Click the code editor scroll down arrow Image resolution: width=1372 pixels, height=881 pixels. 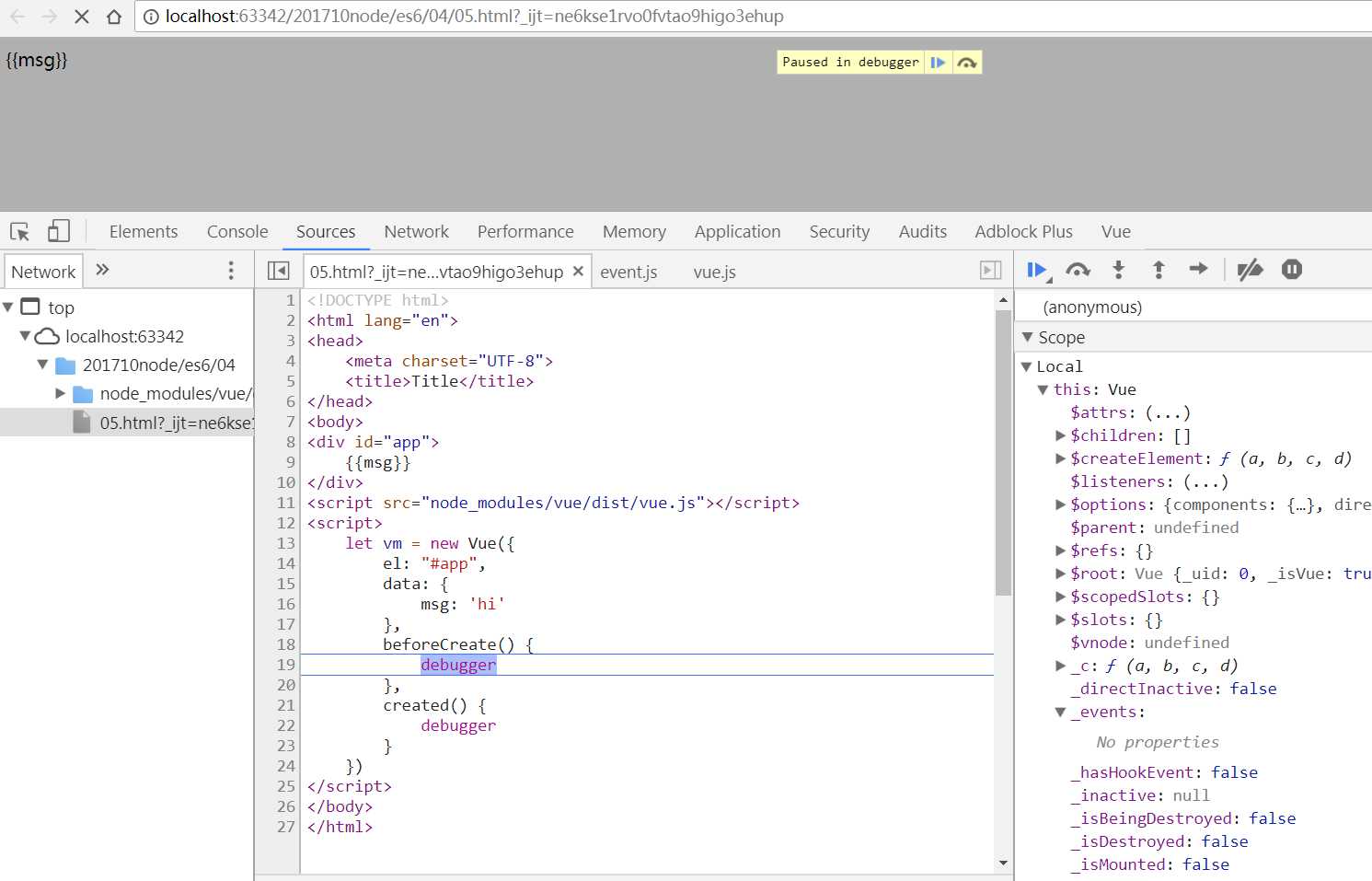(1003, 864)
